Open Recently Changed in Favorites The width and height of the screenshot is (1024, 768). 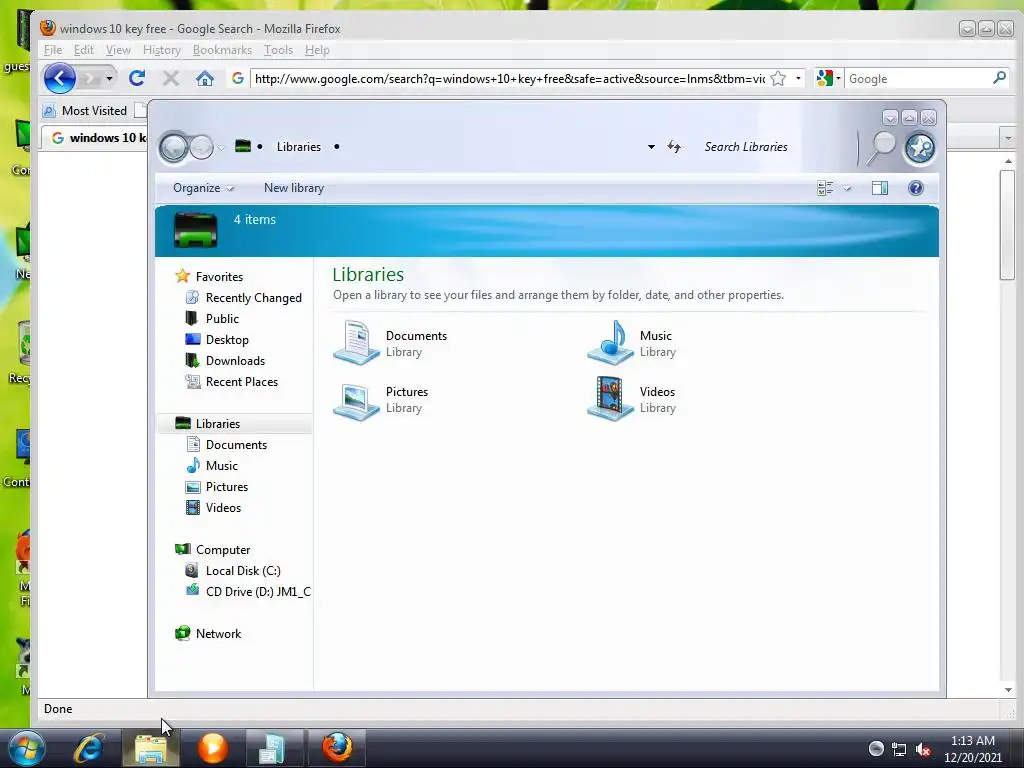[253, 298]
